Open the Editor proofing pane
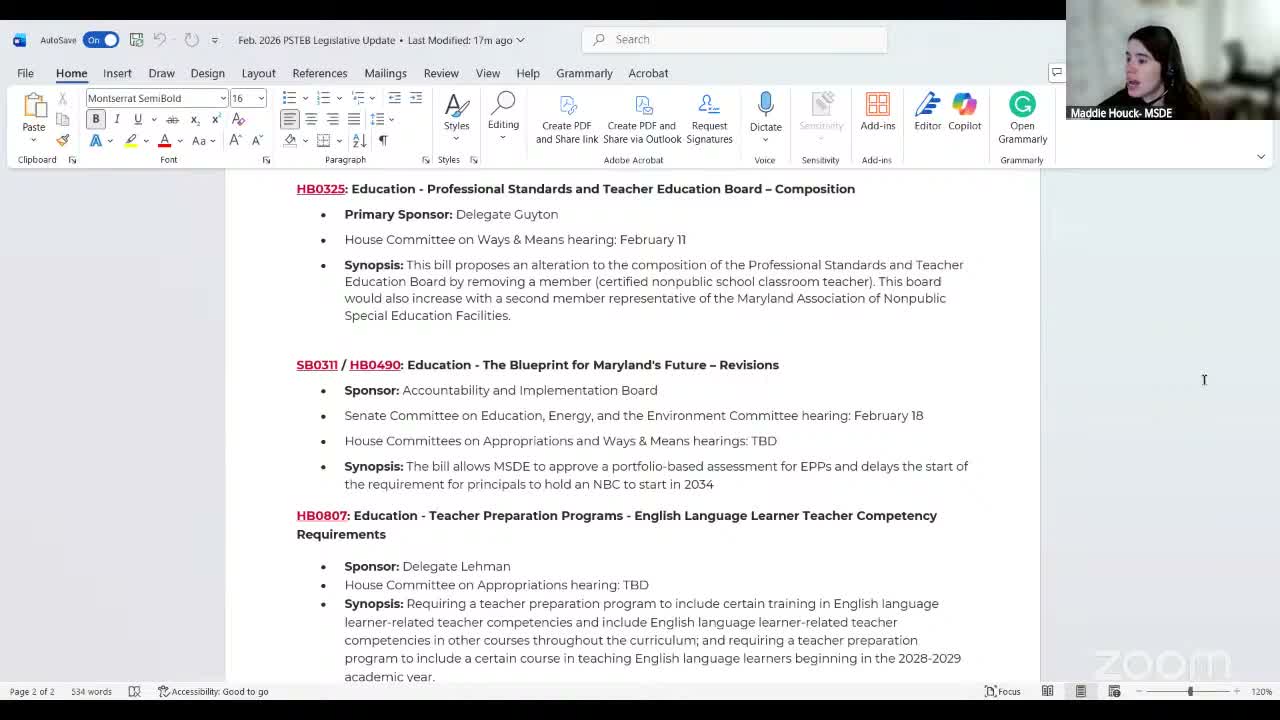Image resolution: width=1280 pixels, height=720 pixels. tap(927, 111)
